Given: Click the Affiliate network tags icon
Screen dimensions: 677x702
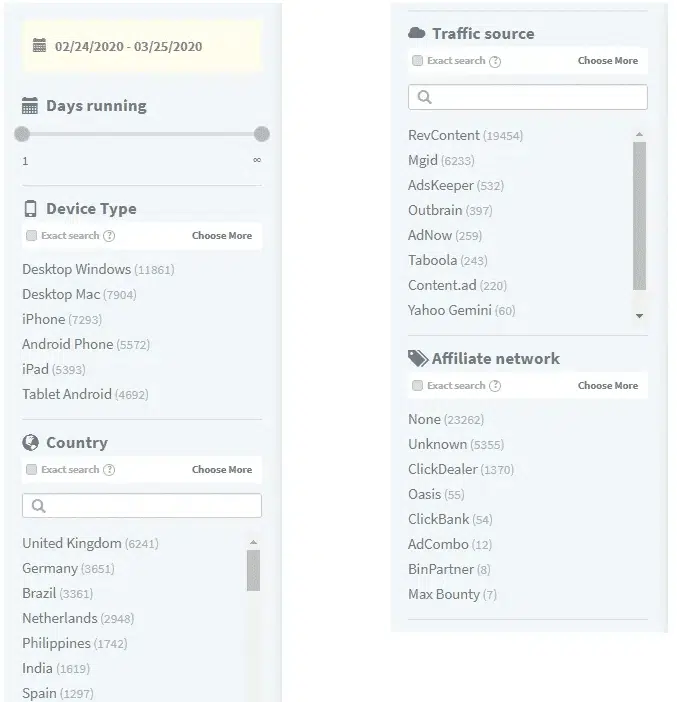Looking at the screenshot, I should [418, 359].
